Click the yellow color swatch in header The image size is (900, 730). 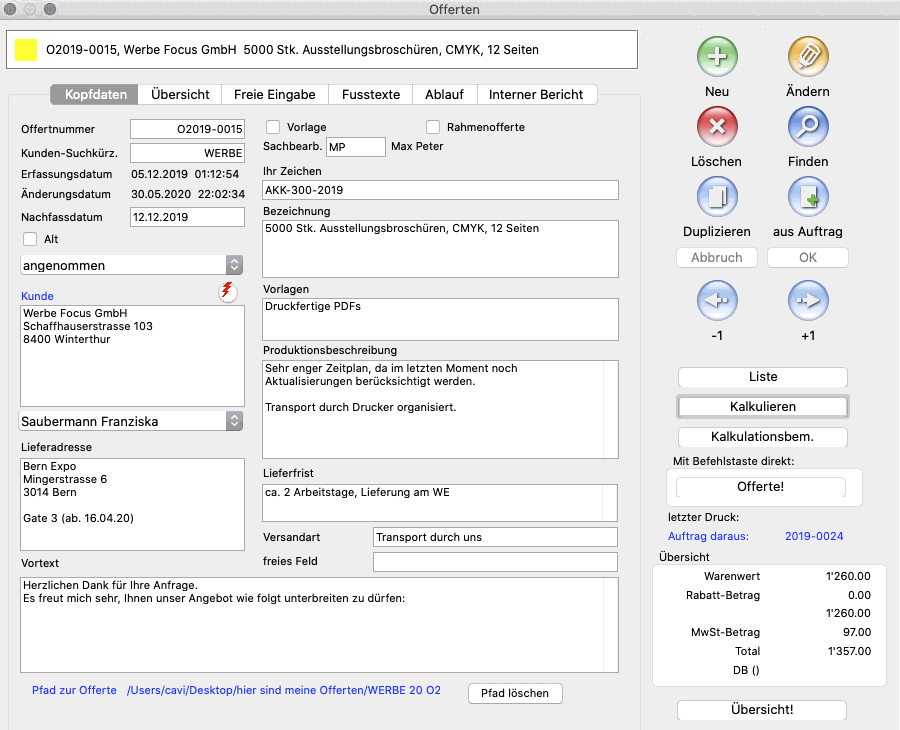click(x=26, y=50)
